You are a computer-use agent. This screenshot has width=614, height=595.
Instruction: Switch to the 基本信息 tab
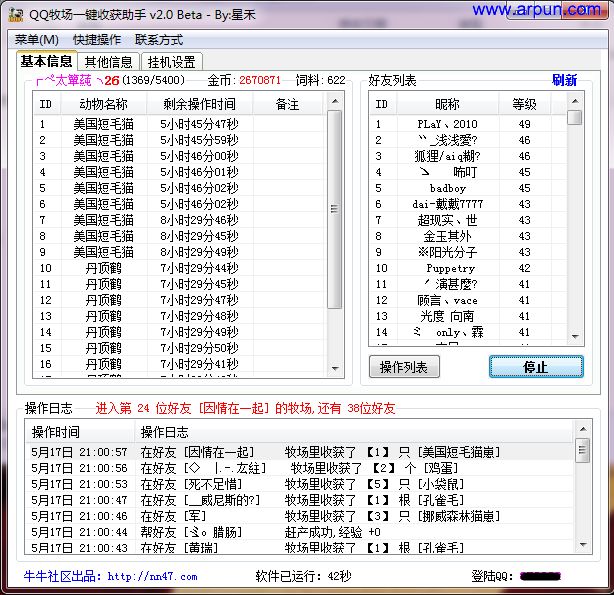coord(46,61)
